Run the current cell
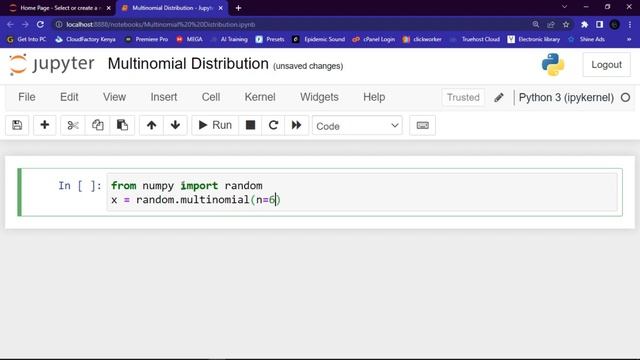The height and width of the screenshot is (360, 640). click(x=215, y=125)
